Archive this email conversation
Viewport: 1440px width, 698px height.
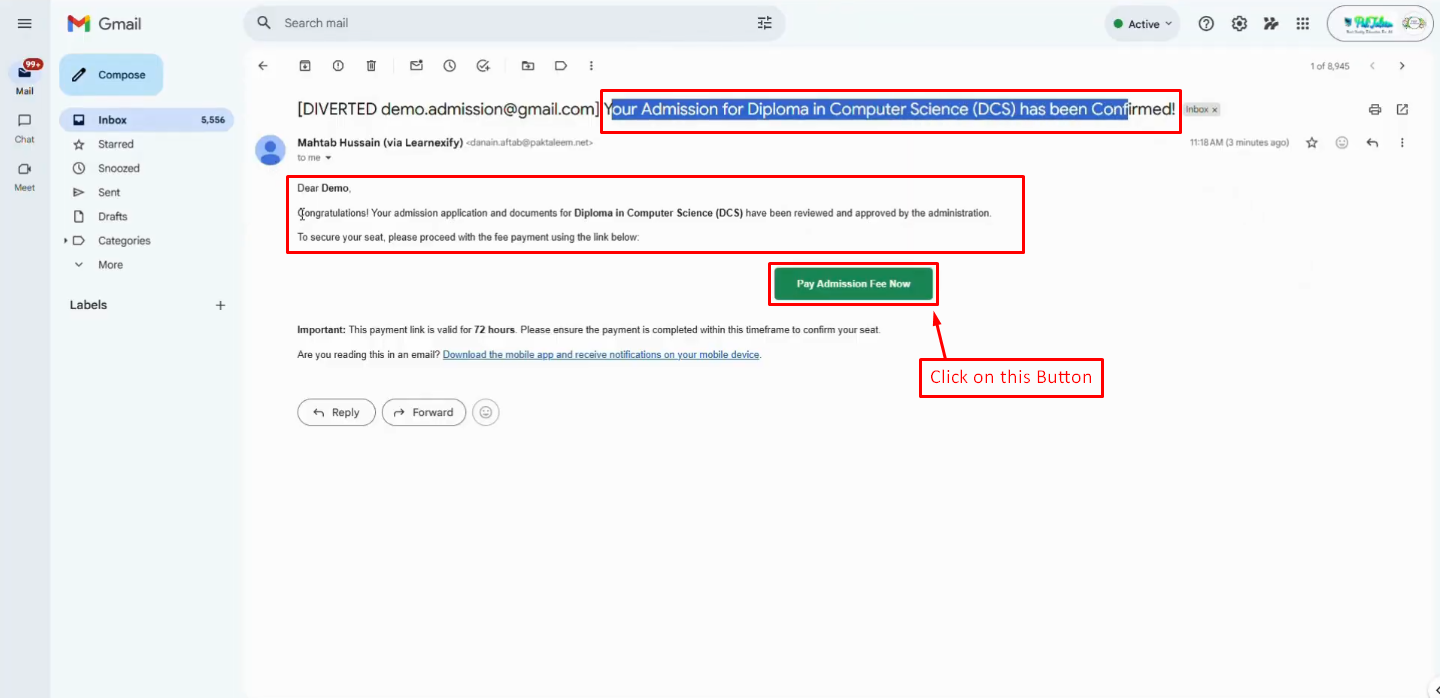pyautogui.click(x=305, y=66)
